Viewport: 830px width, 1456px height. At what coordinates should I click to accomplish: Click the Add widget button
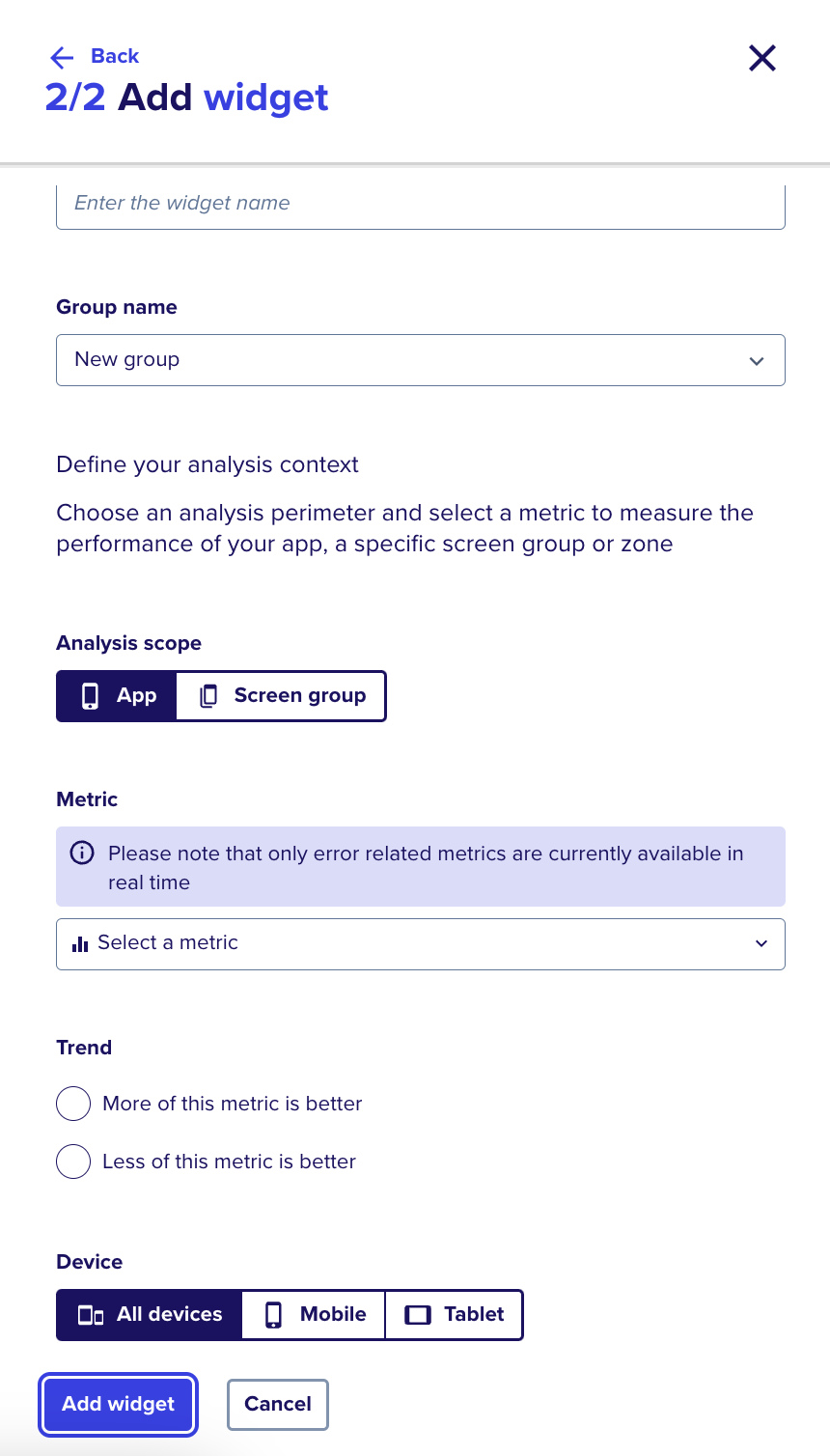[119, 1404]
